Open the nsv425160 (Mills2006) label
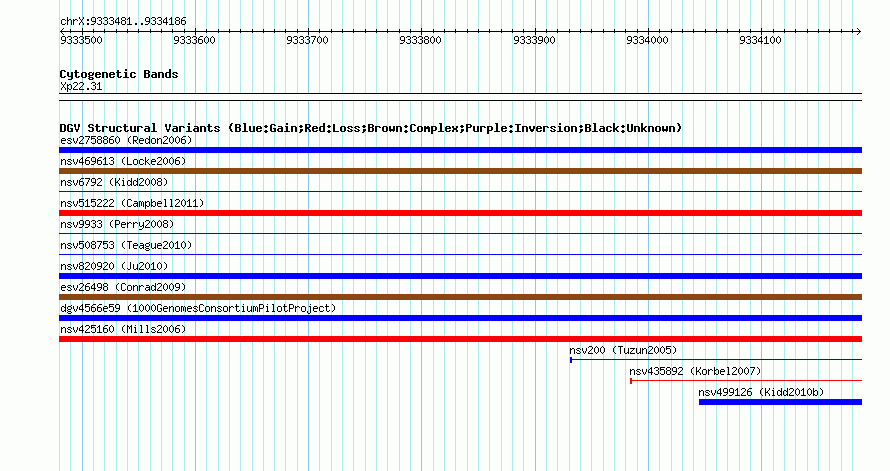The image size is (890, 471). click(x=123, y=329)
